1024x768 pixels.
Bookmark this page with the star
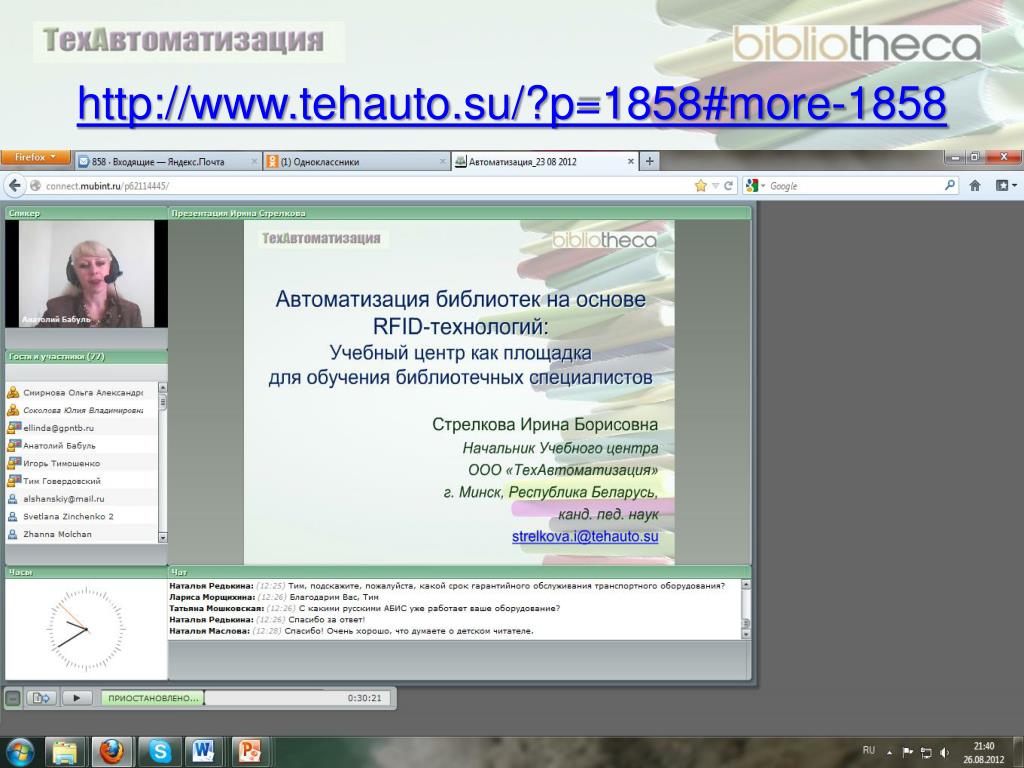701,186
